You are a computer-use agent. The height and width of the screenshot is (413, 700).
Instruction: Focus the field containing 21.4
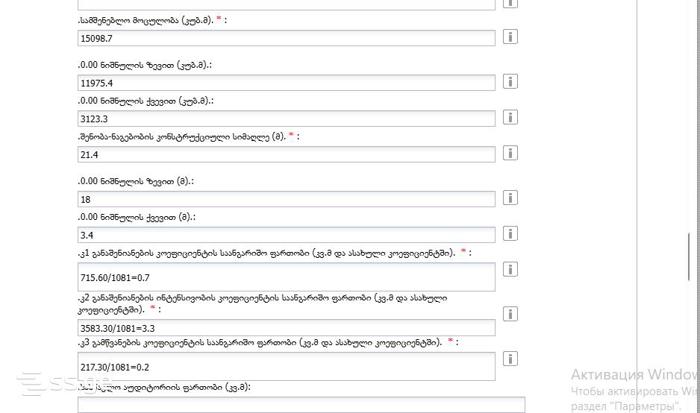(x=286, y=154)
